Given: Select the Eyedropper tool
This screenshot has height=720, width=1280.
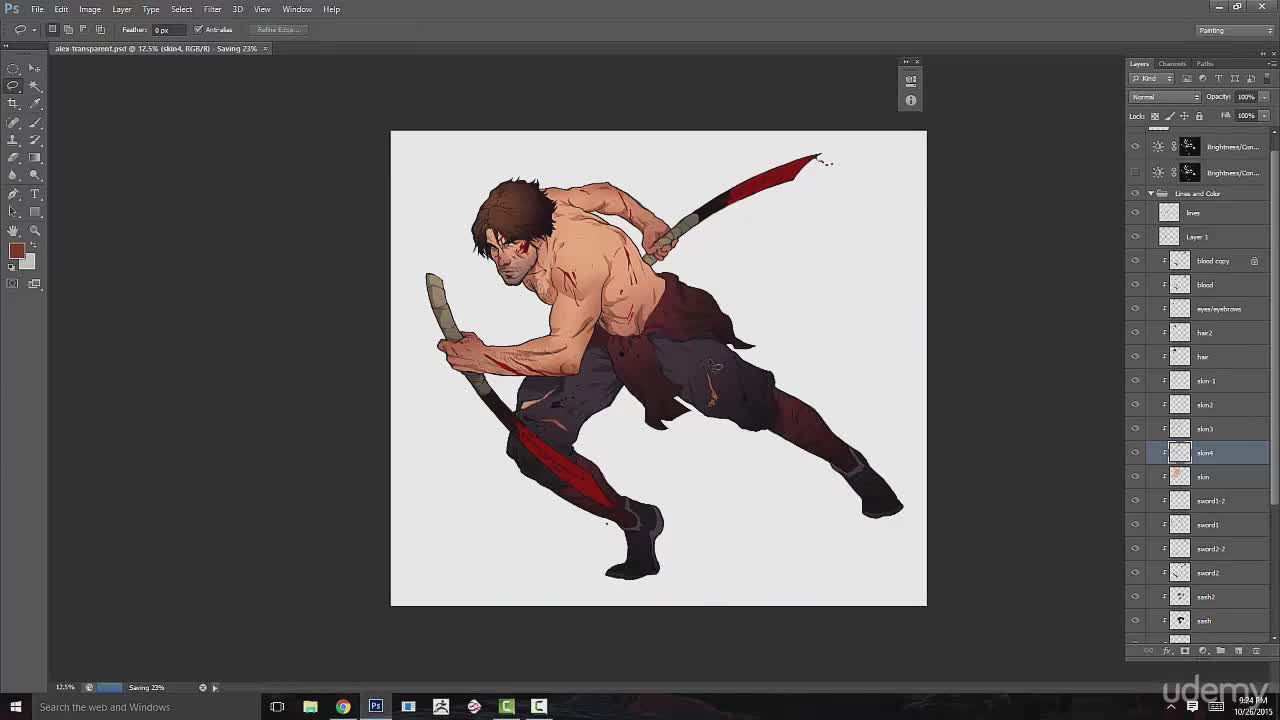Looking at the screenshot, I should [x=35, y=104].
